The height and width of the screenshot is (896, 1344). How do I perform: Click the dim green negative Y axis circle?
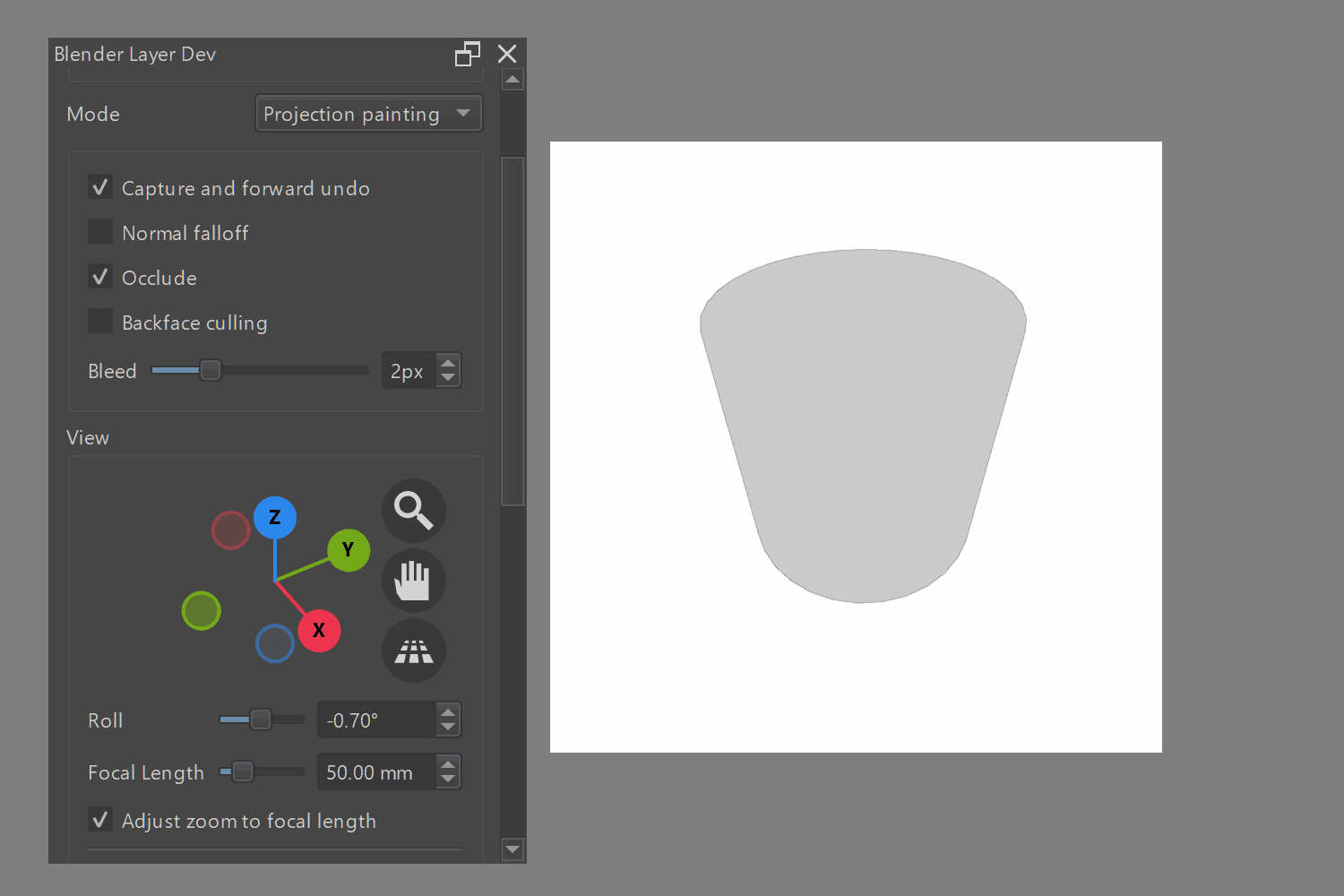point(202,611)
